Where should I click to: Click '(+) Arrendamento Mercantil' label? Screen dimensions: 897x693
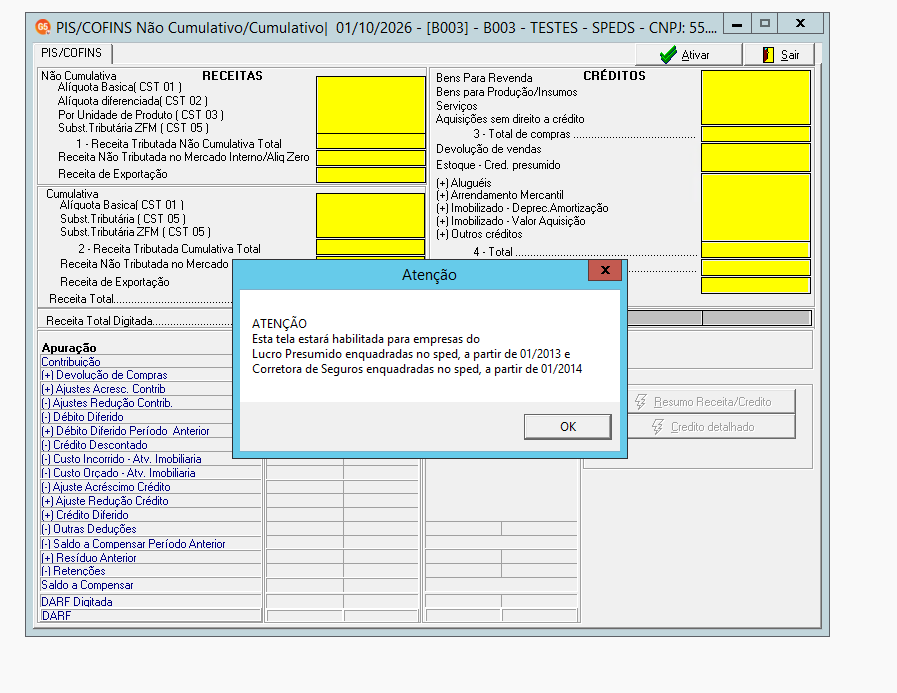pos(499,195)
